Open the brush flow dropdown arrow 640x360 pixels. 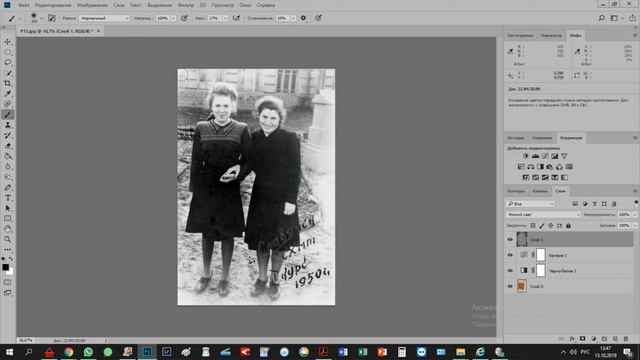click(225, 18)
